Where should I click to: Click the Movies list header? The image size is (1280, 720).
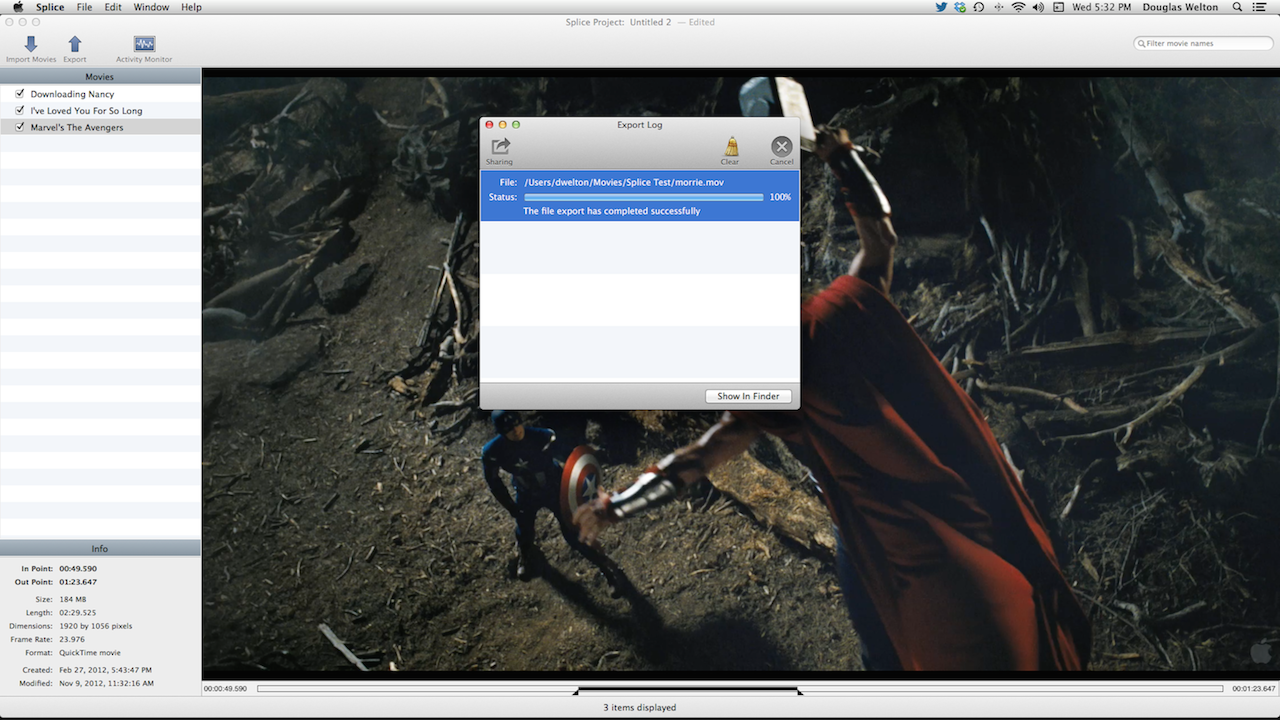pos(100,77)
